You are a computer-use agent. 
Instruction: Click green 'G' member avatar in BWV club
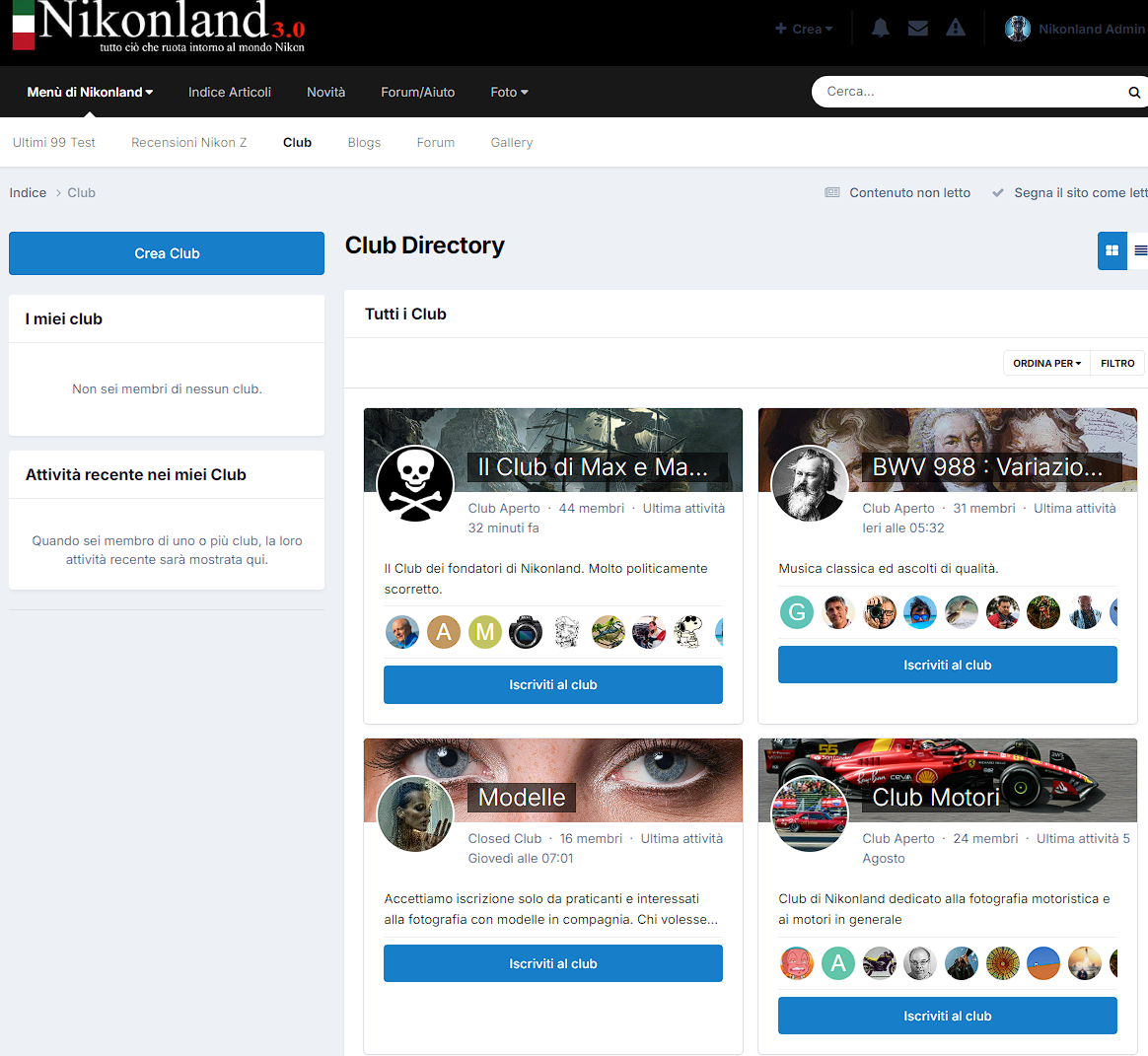[797, 611]
